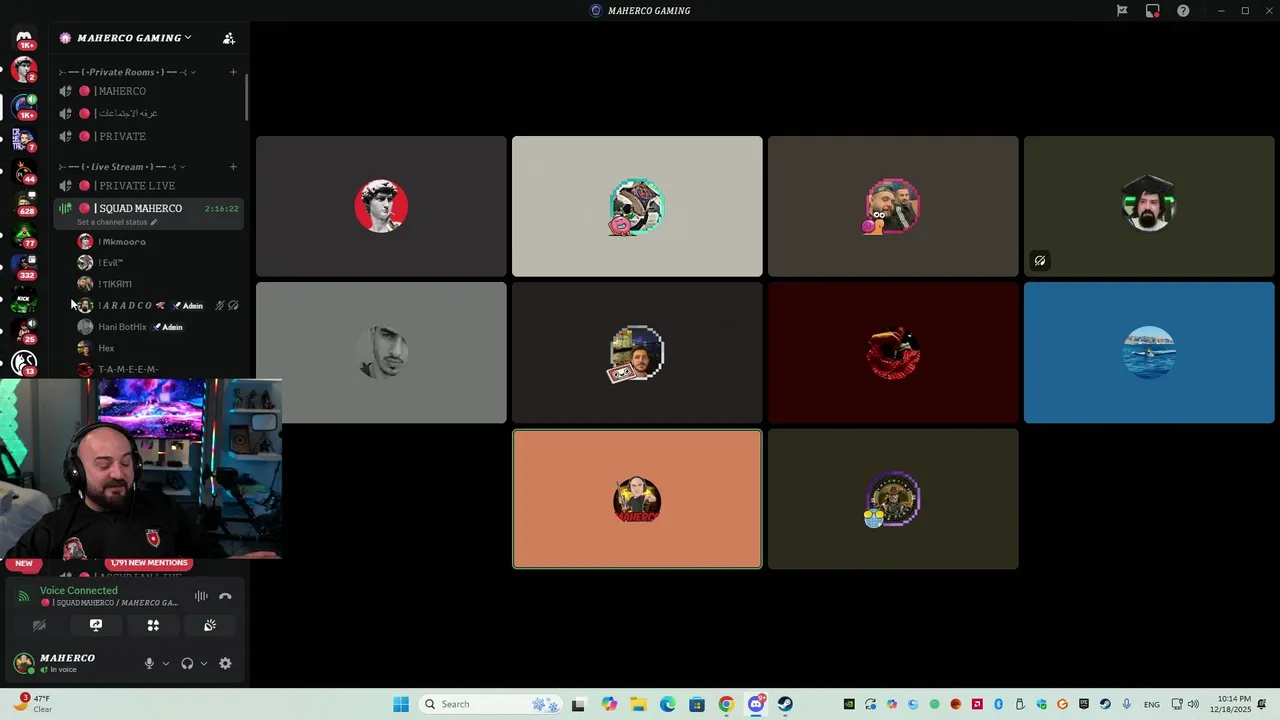This screenshot has height=720, width=1280.
Task: Click the noise suppression waveform icon
Action: click(201, 596)
